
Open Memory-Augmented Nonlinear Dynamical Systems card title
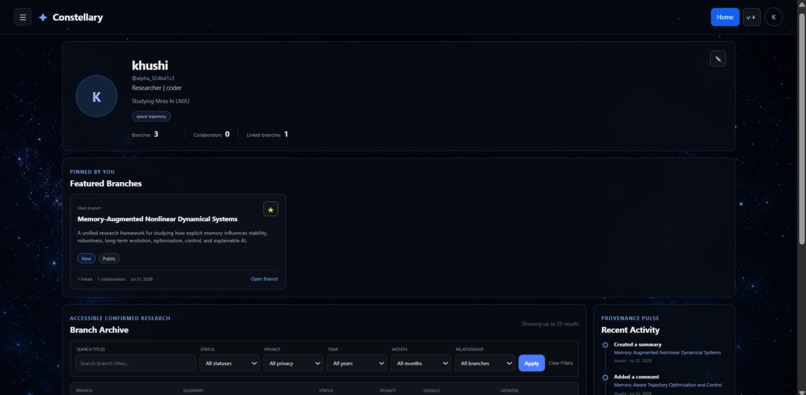point(157,219)
